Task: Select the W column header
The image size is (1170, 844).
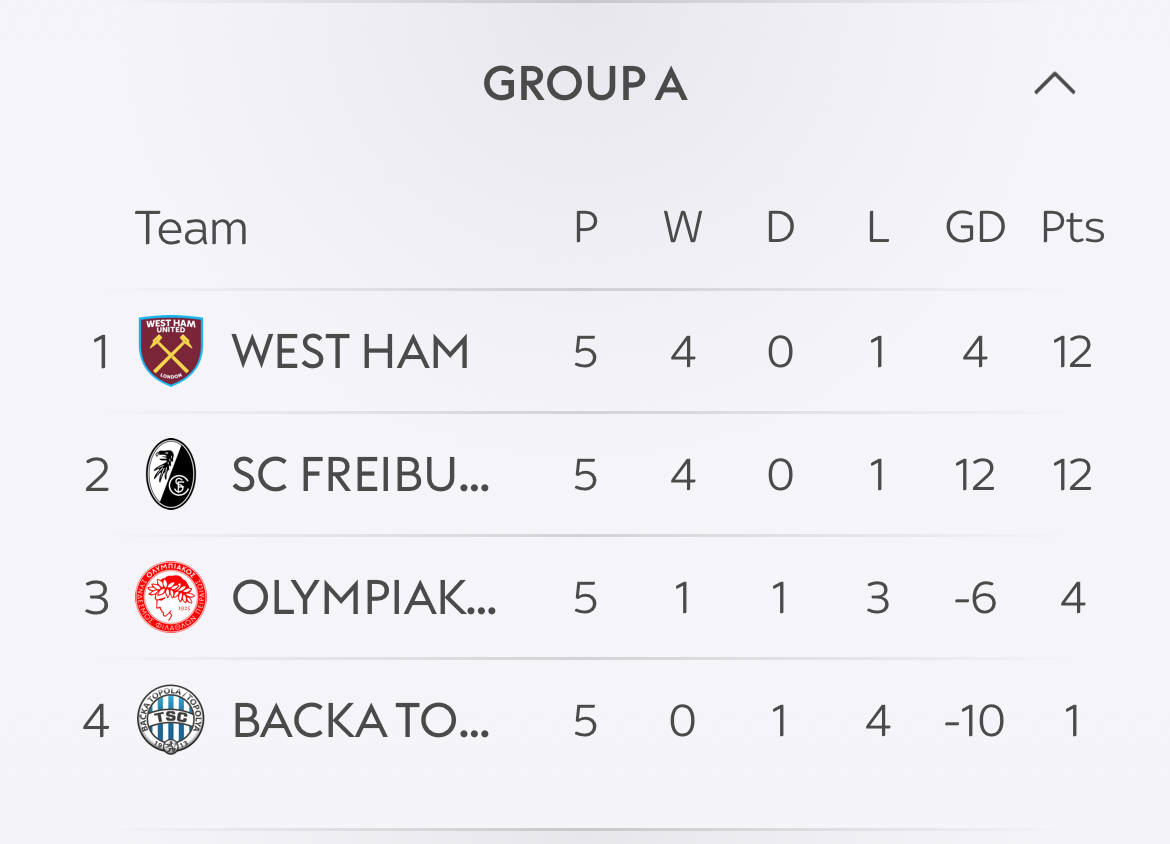Action: coord(683,227)
